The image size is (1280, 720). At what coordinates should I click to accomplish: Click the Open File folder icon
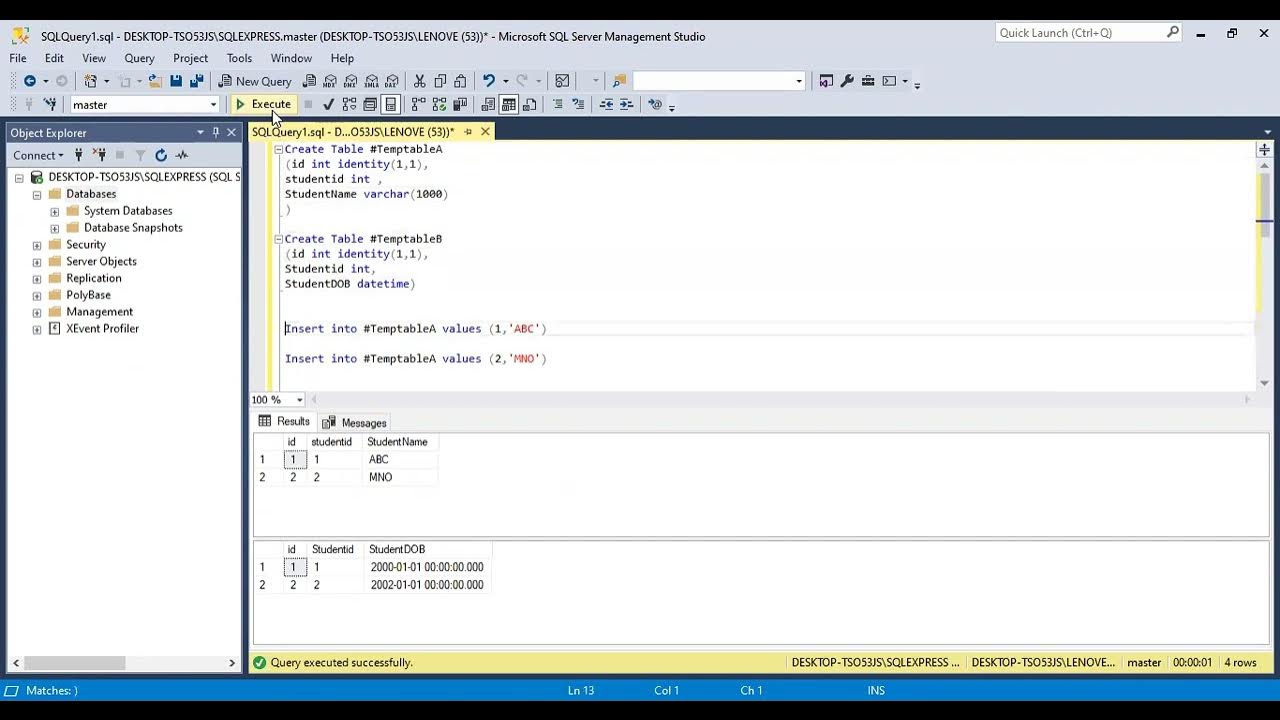155,81
